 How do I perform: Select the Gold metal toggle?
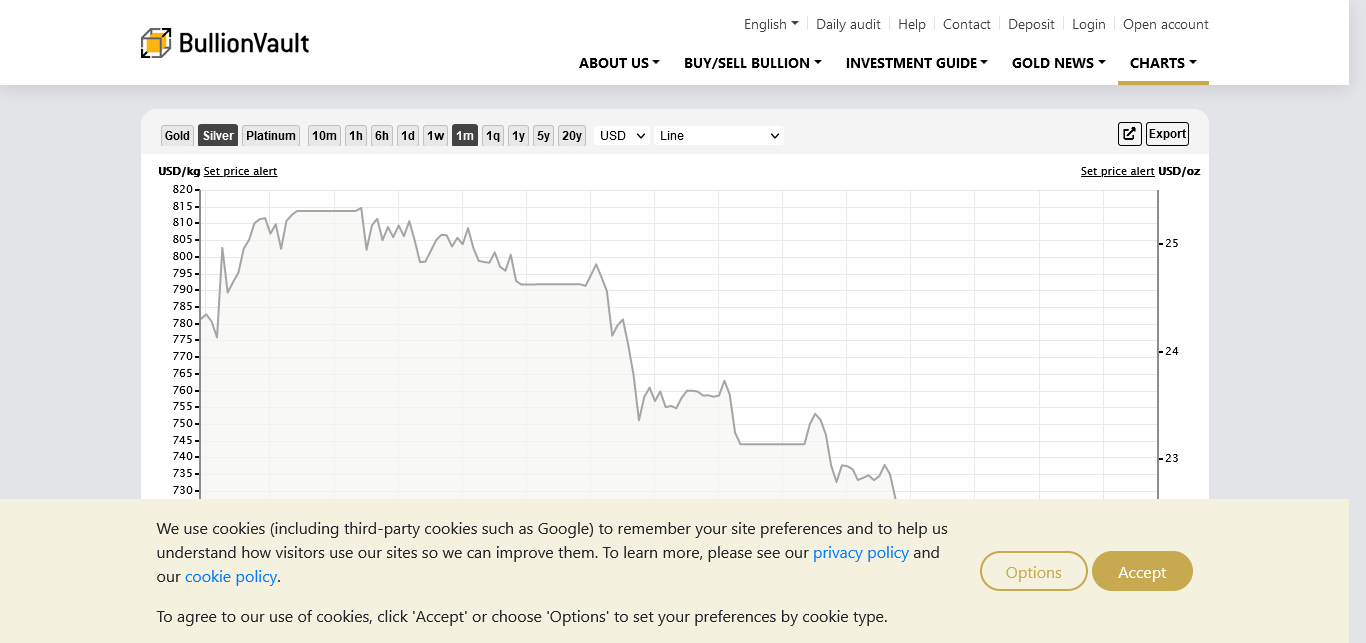coord(177,136)
